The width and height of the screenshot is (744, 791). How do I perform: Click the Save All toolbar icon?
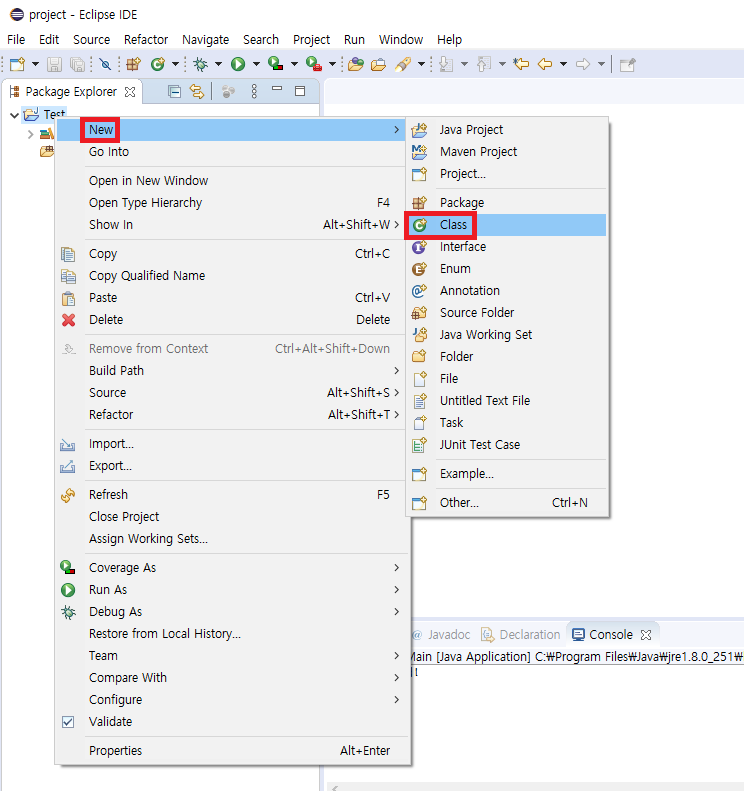click(x=77, y=64)
